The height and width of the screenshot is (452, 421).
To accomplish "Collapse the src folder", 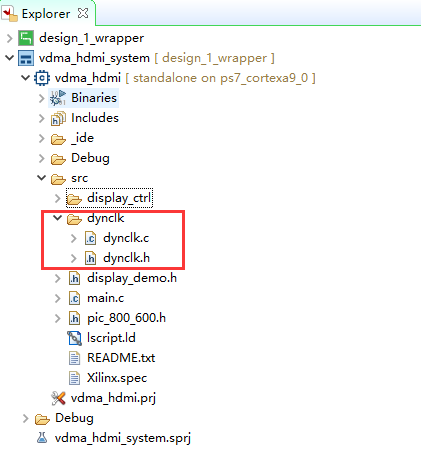I will [x=41, y=178].
